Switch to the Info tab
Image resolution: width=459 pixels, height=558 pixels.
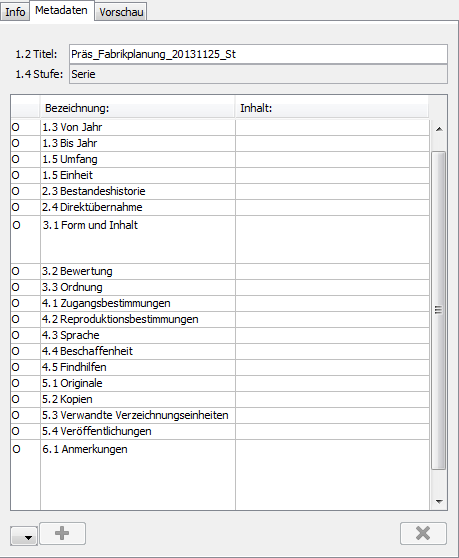15,12
